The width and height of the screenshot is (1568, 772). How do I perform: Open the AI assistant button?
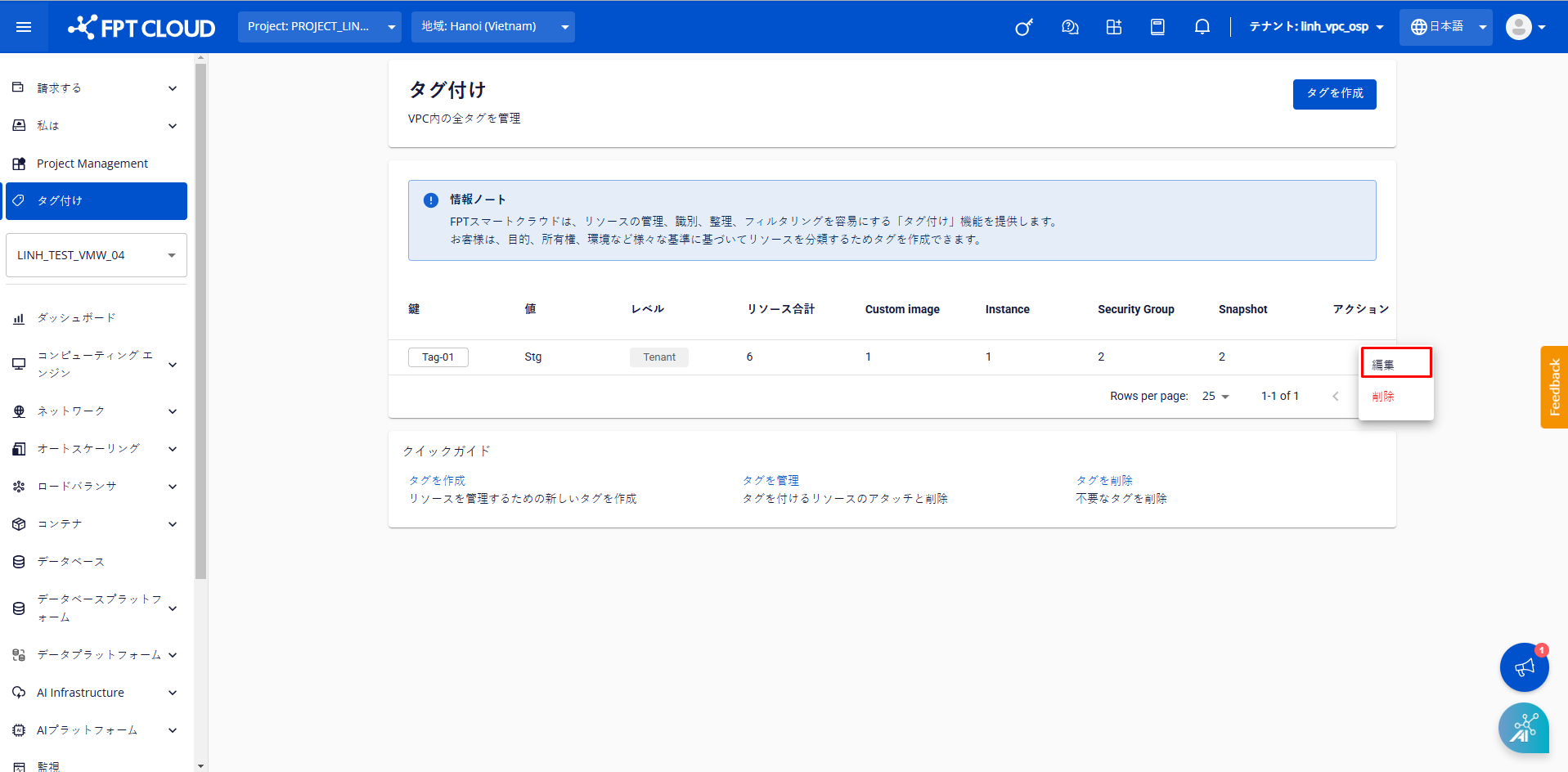click(x=1524, y=728)
